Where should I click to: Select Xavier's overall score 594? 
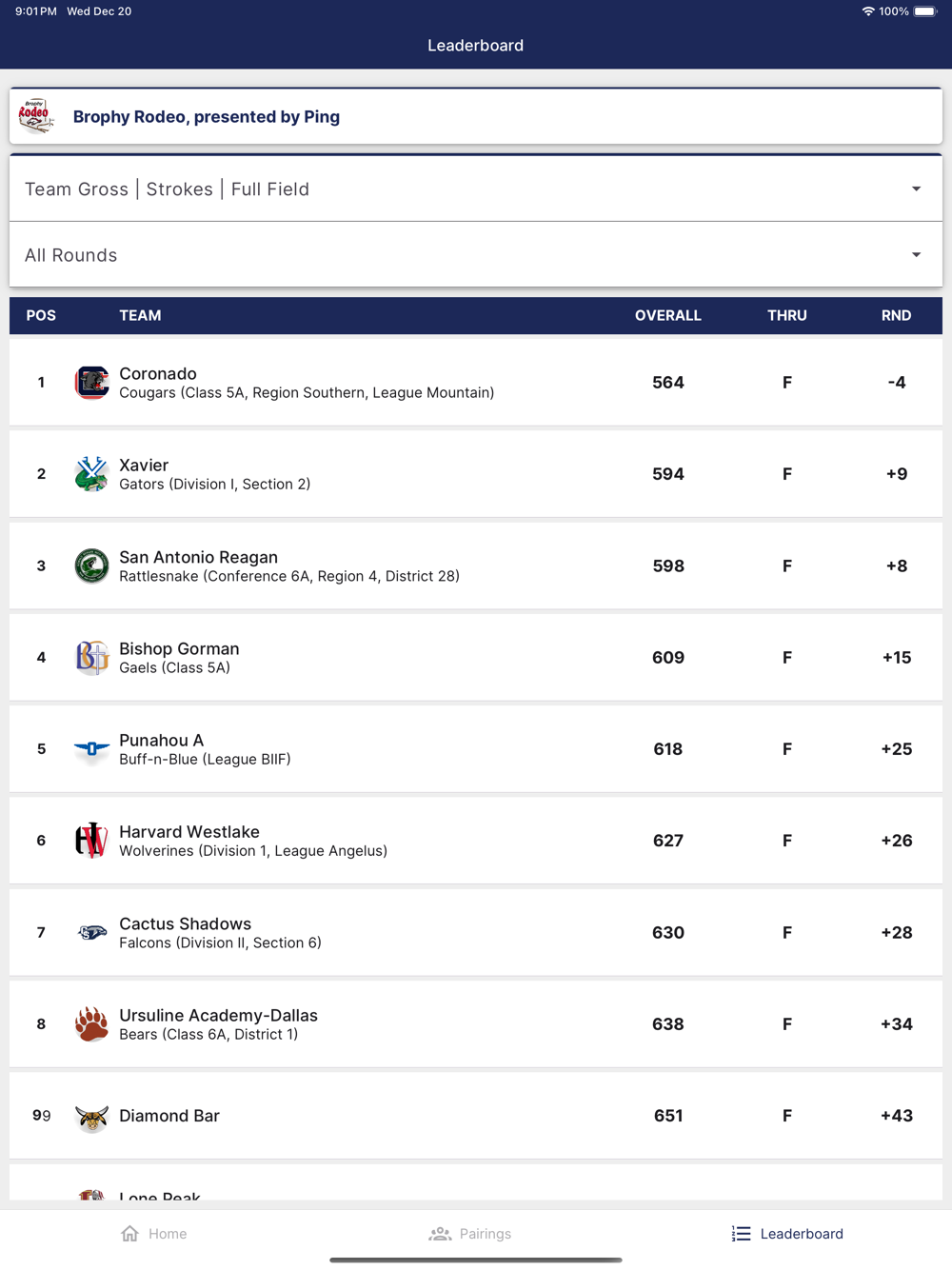(667, 474)
